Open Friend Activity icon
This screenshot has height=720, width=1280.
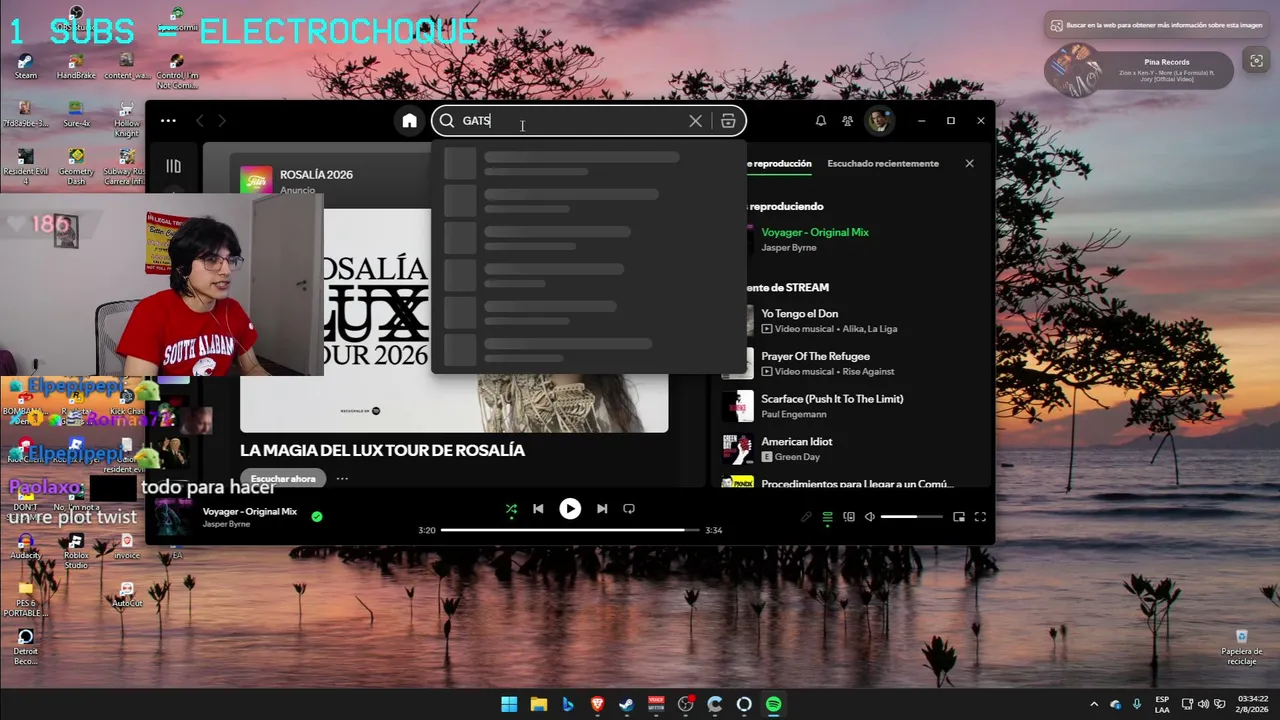pyautogui.click(x=847, y=121)
